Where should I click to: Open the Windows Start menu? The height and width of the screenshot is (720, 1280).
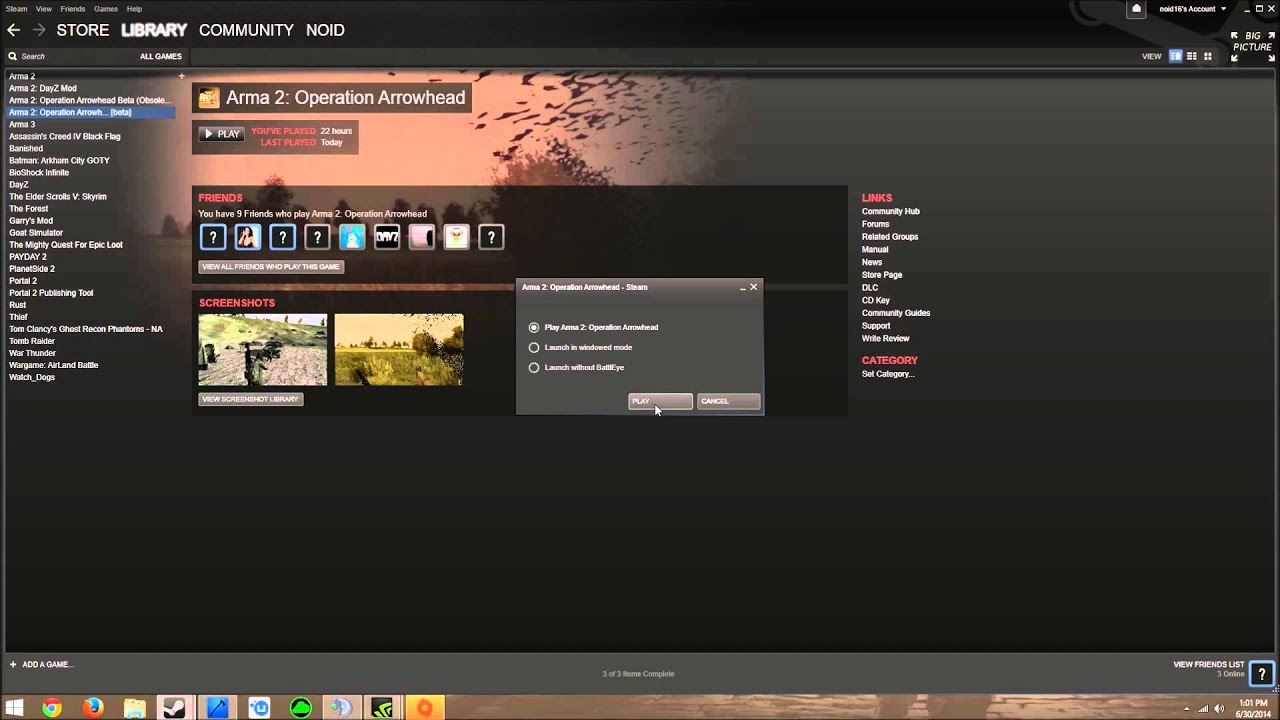(14, 708)
